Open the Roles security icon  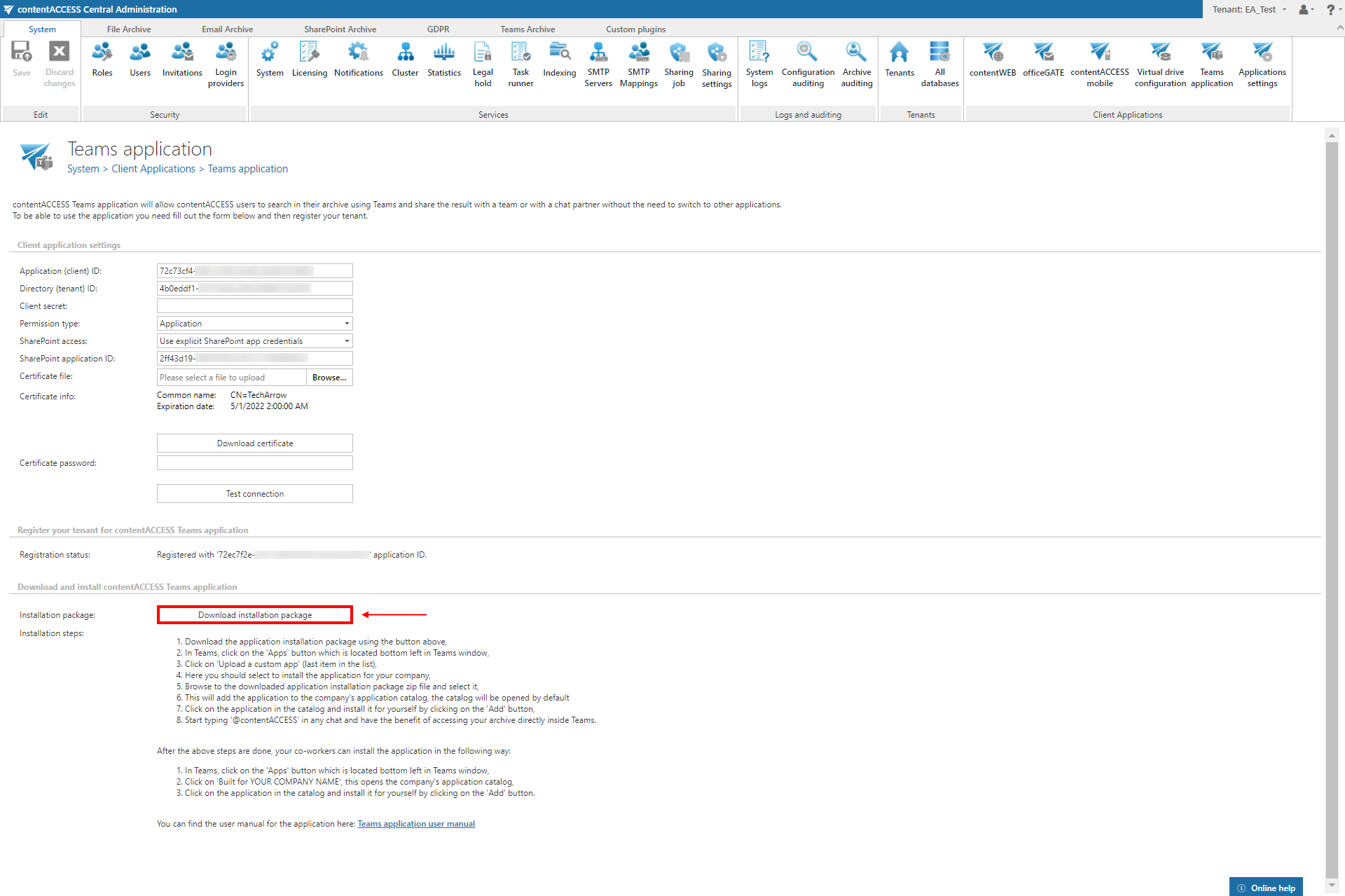click(x=102, y=60)
